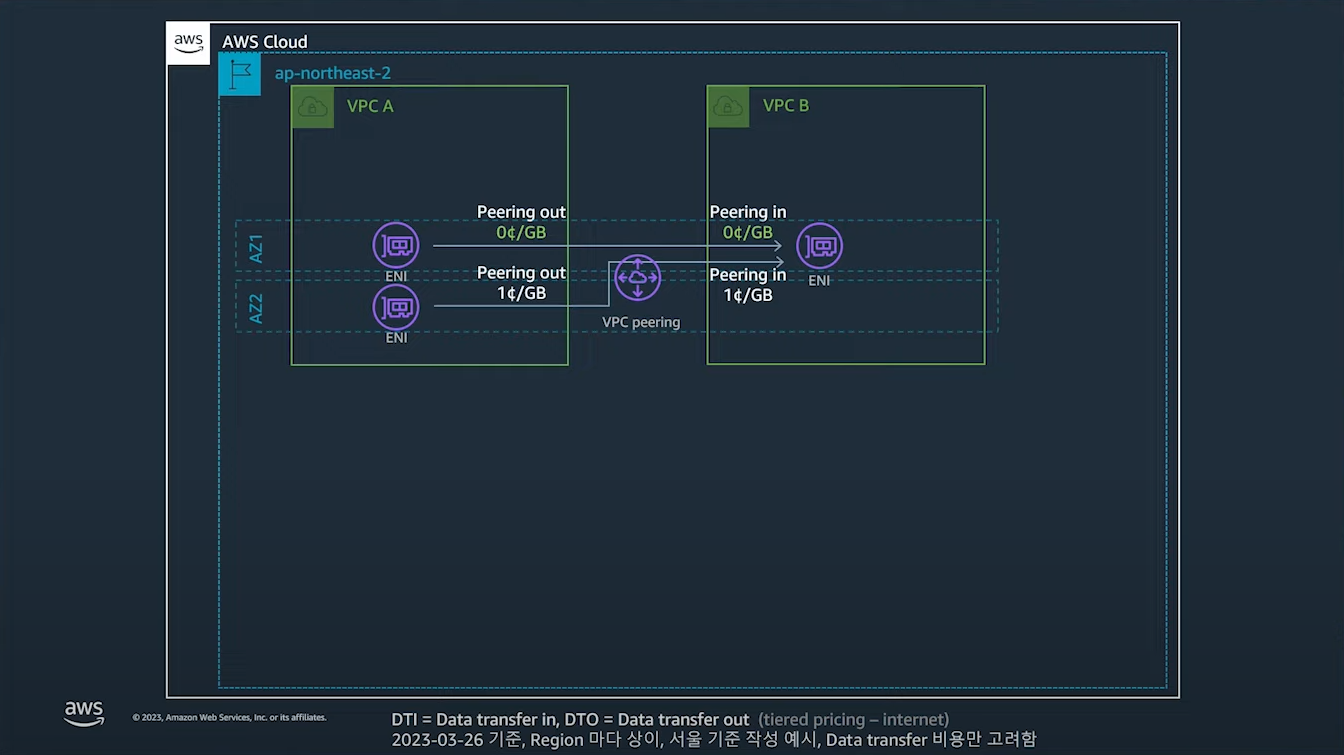
Task: Click the AWS Cloud logo icon
Action: [188, 43]
